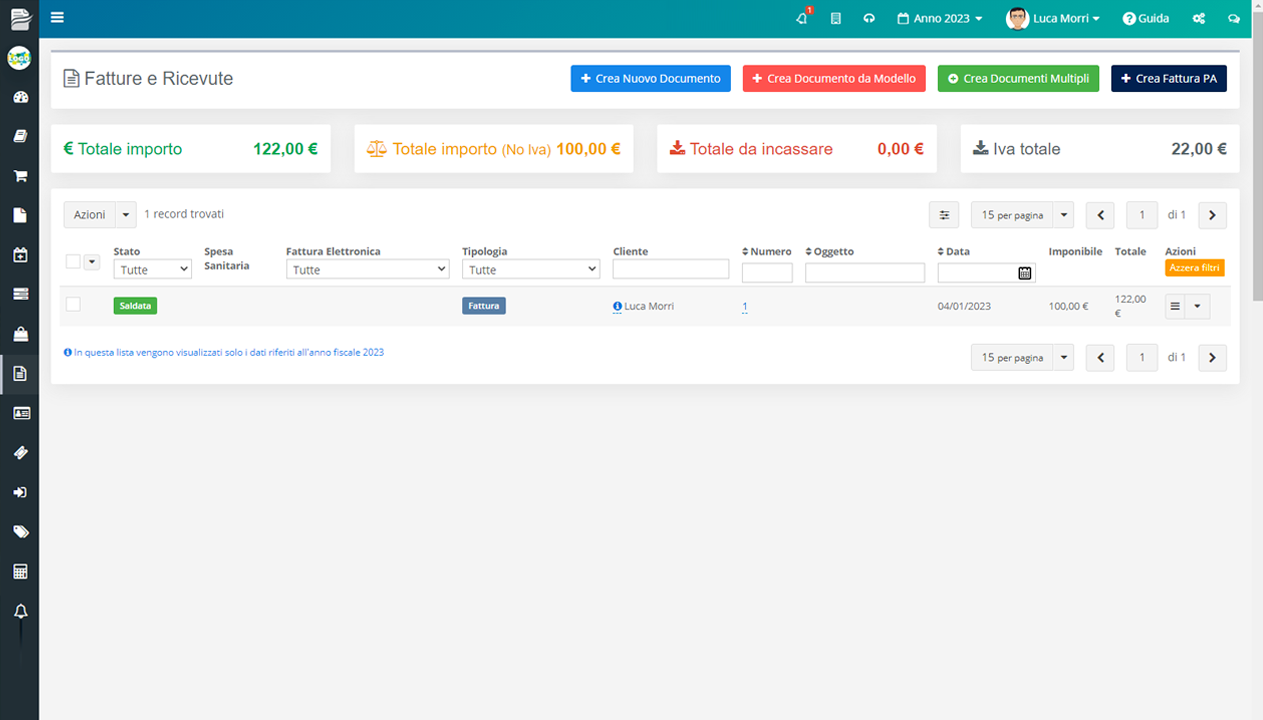Open the ticket icon in sidebar
The width and height of the screenshot is (1263, 720).
[x=20, y=453]
